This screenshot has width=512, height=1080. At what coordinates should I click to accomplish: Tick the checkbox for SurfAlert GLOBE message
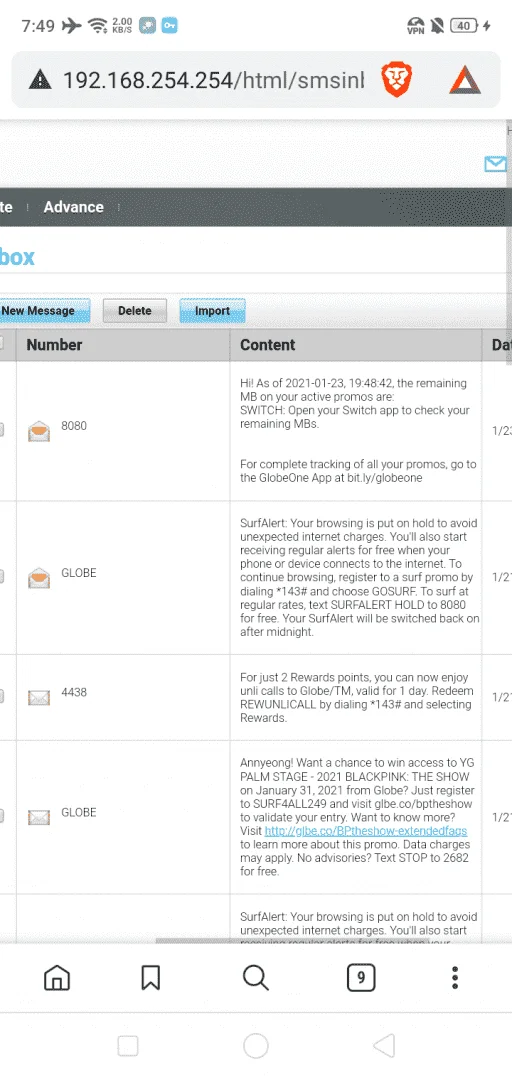click(1, 577)
